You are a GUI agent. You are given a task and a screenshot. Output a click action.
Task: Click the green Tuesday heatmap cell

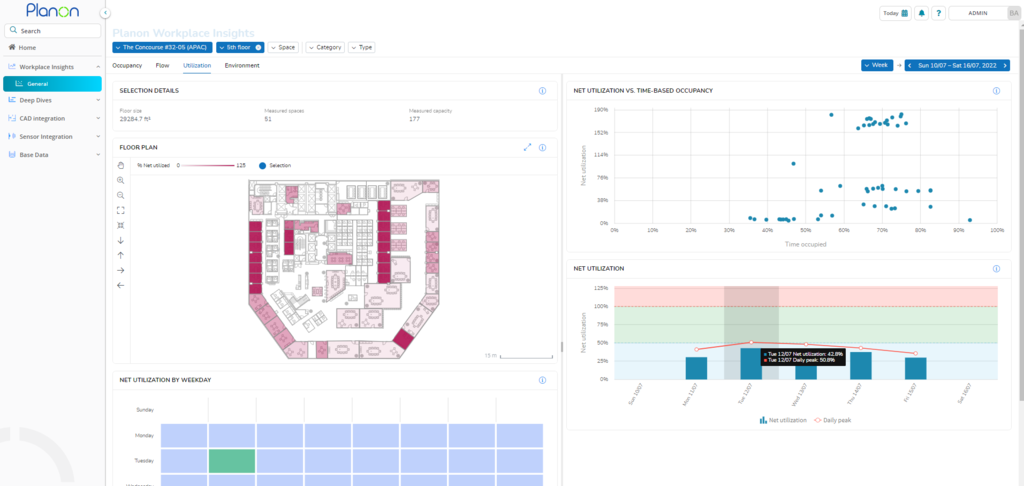[x=232, y=461]
